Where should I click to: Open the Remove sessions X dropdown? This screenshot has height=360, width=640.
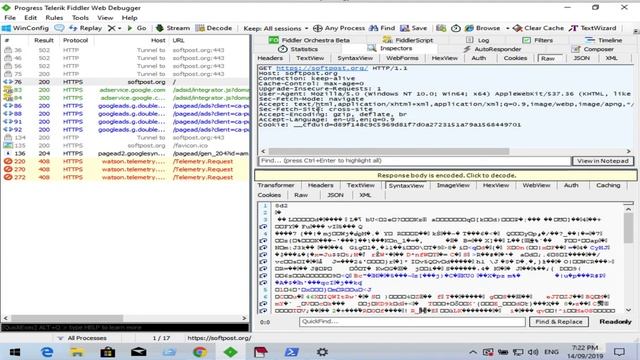coord(115,28)
